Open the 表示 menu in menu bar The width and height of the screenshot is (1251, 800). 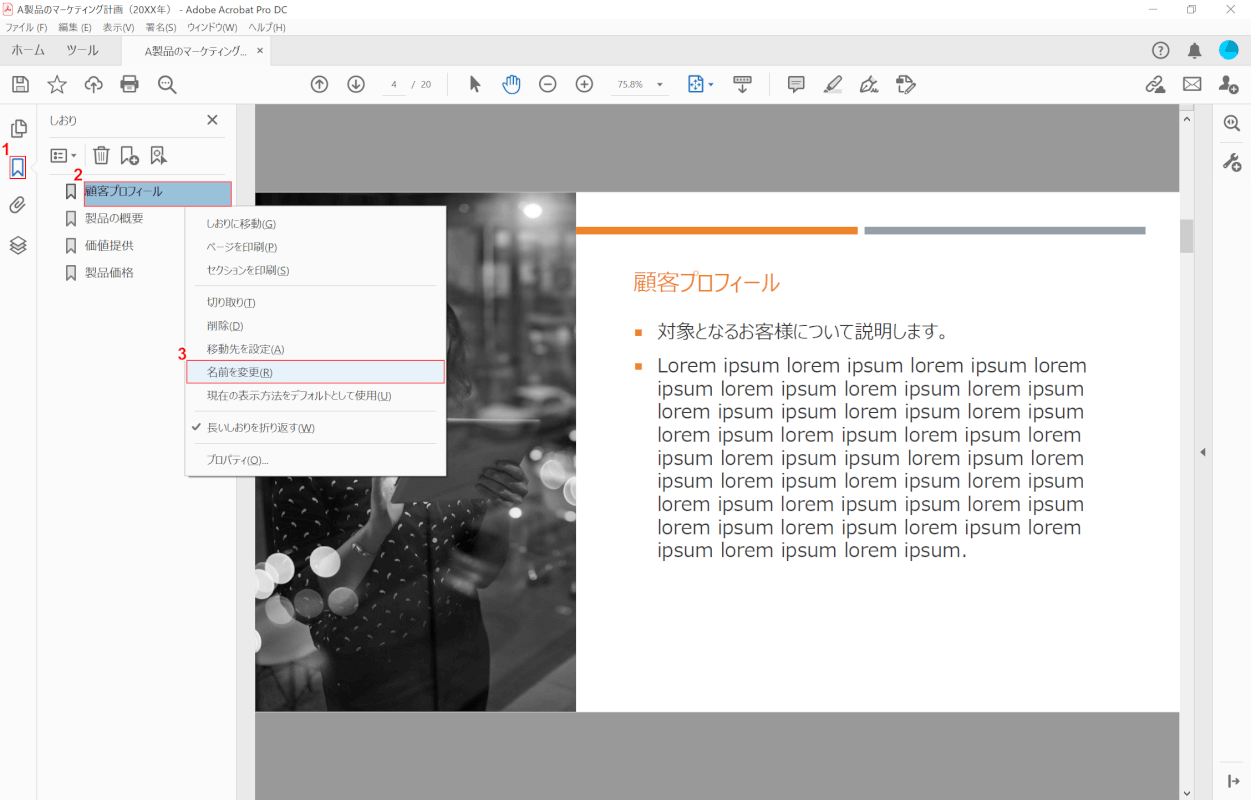[118, 27]
